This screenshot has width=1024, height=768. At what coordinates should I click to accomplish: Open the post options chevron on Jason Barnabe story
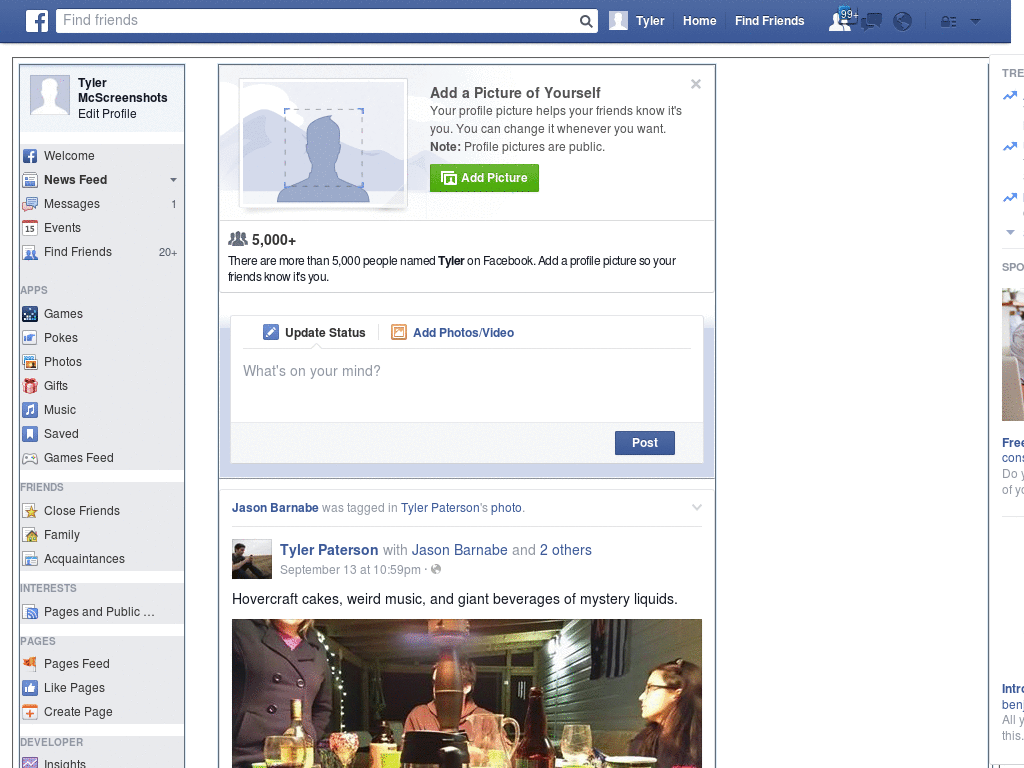click(x=697, y=507)
